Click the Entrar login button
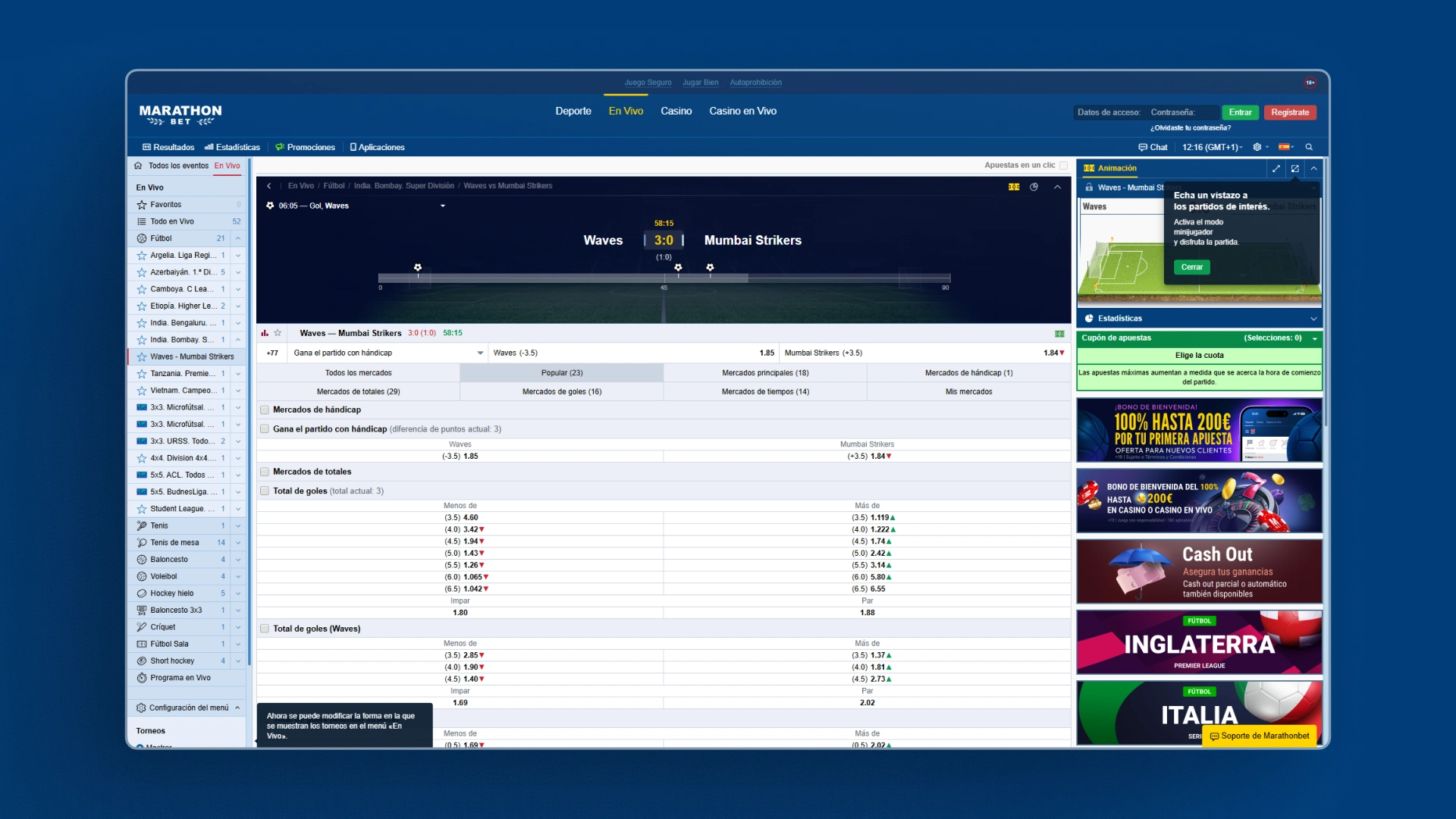The width and height of the screenshot is (1456, 819). pos(1240,112)
